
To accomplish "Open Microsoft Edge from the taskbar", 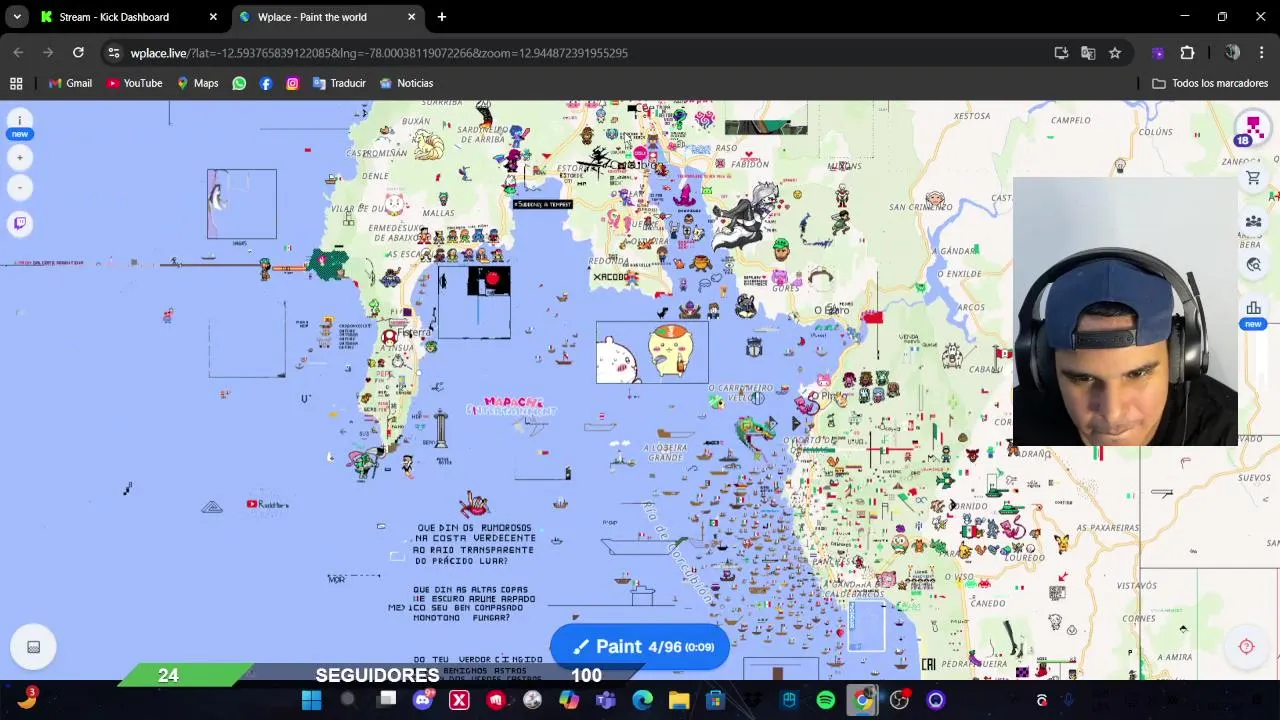I will (x=642, y=700).
